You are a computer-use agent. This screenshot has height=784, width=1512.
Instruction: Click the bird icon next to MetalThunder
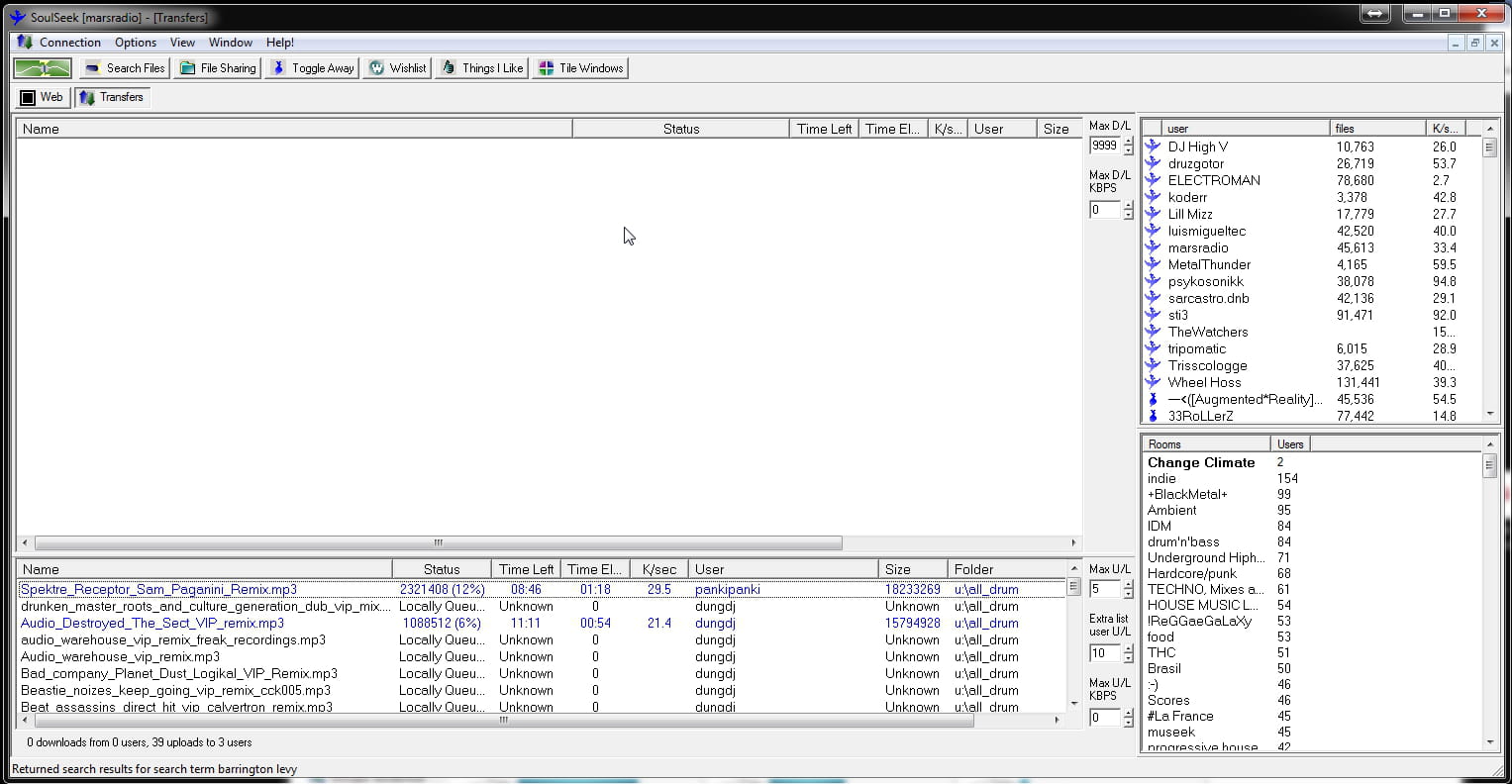point(1153,264)
